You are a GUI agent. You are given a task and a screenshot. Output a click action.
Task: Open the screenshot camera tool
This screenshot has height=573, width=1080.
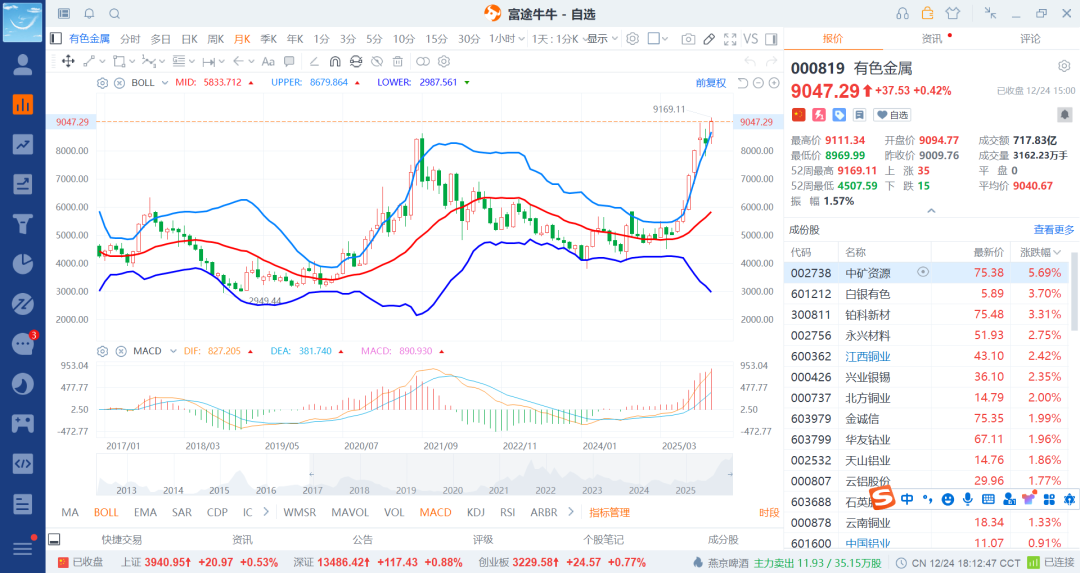tap(688, 39)
